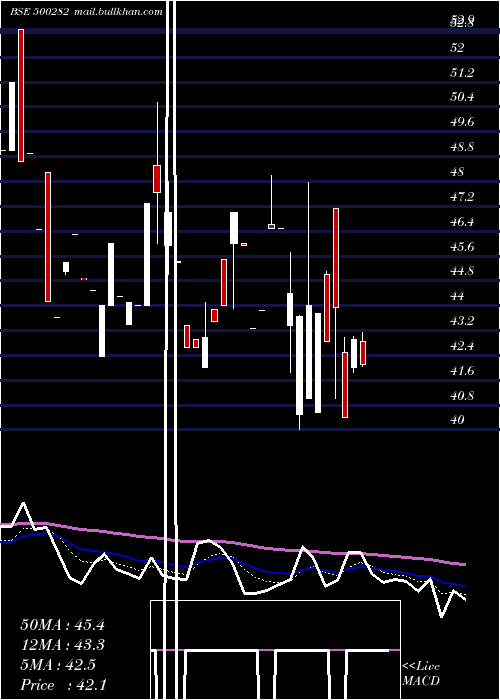Click the mail.bullkhan.com watermark text
Image resolution: width=500 pixels, height=700 pixels.
117,12
